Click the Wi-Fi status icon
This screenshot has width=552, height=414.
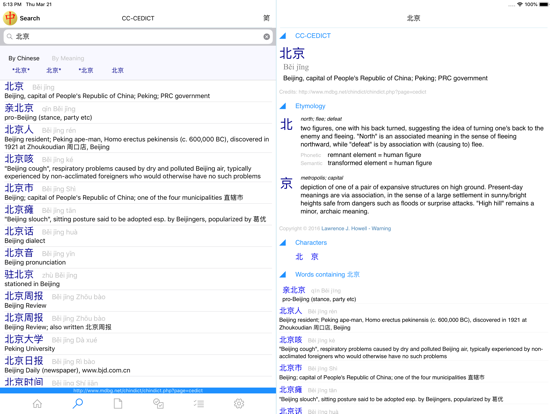tap(520, 4)
